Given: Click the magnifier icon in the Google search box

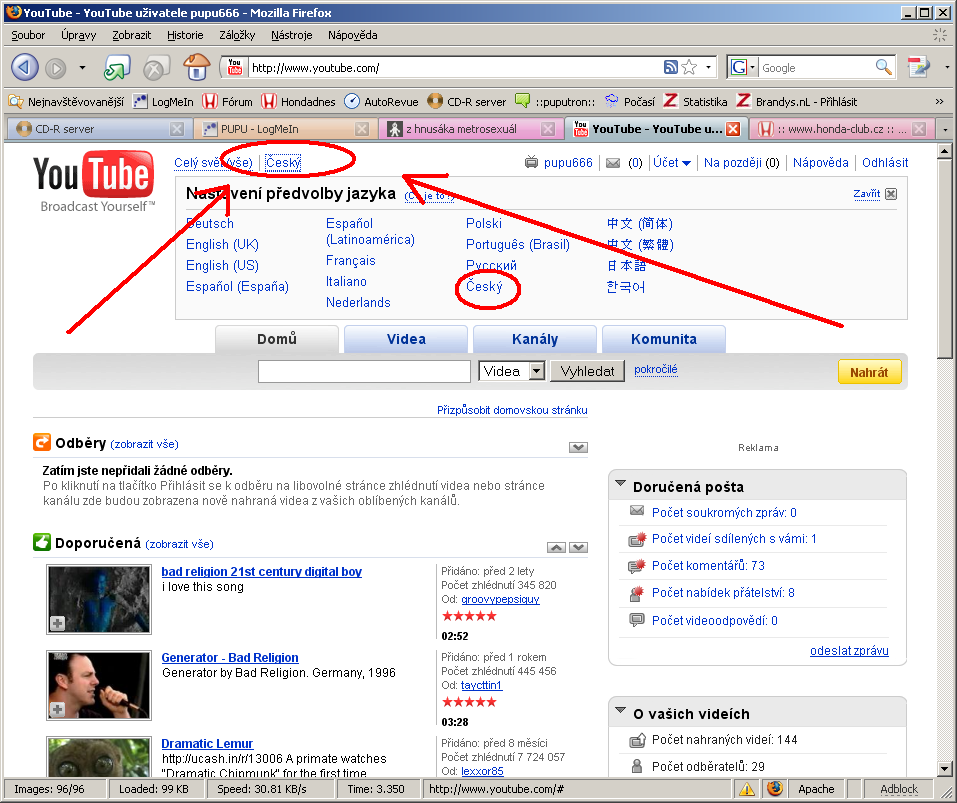Looking at the screenshot, I should 883,67.
